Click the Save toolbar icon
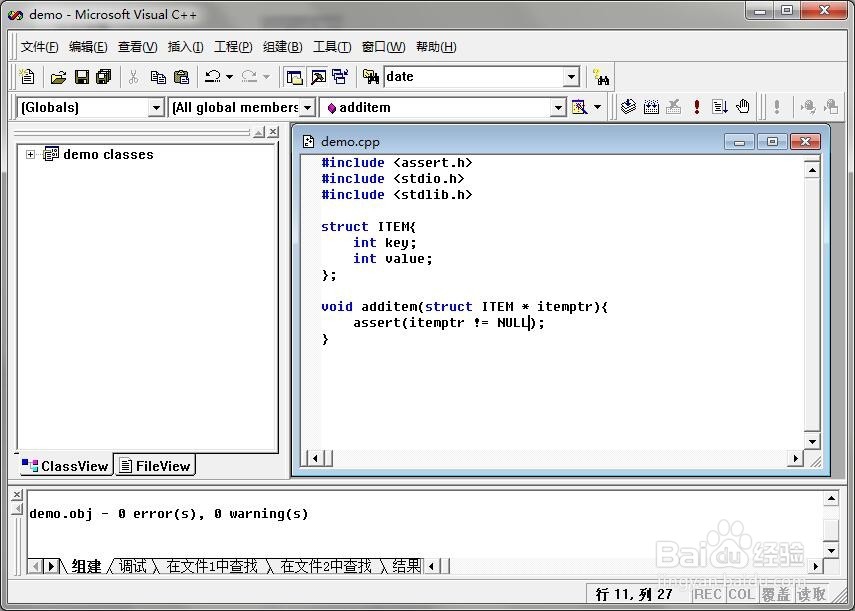The image size is (855, 611). point(82,77)
